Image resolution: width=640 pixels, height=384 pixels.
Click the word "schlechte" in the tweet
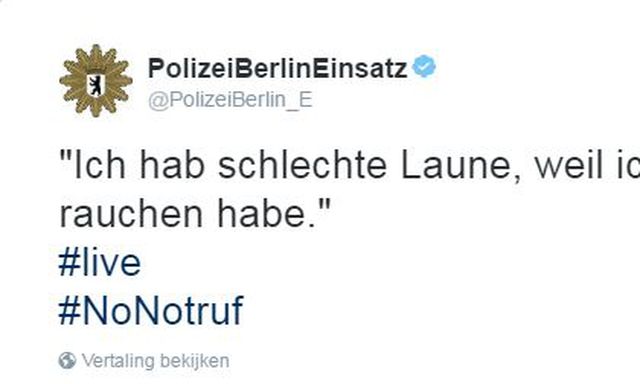tap(302, 165)
